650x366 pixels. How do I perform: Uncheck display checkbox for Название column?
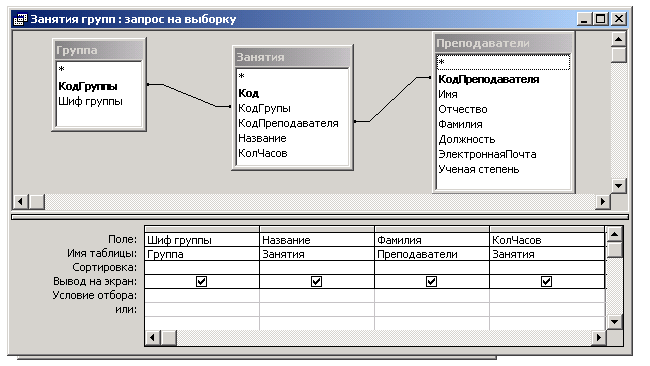tap(316, 281)
